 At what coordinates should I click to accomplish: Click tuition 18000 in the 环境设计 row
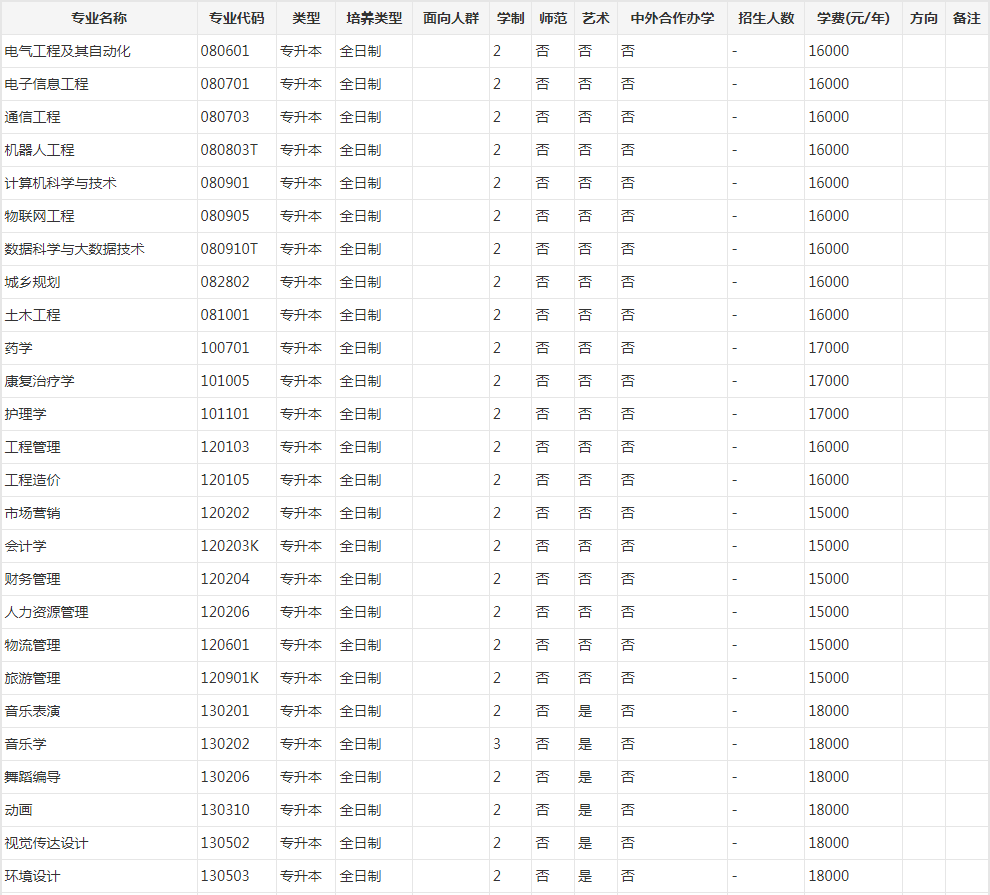click(829, 876)
